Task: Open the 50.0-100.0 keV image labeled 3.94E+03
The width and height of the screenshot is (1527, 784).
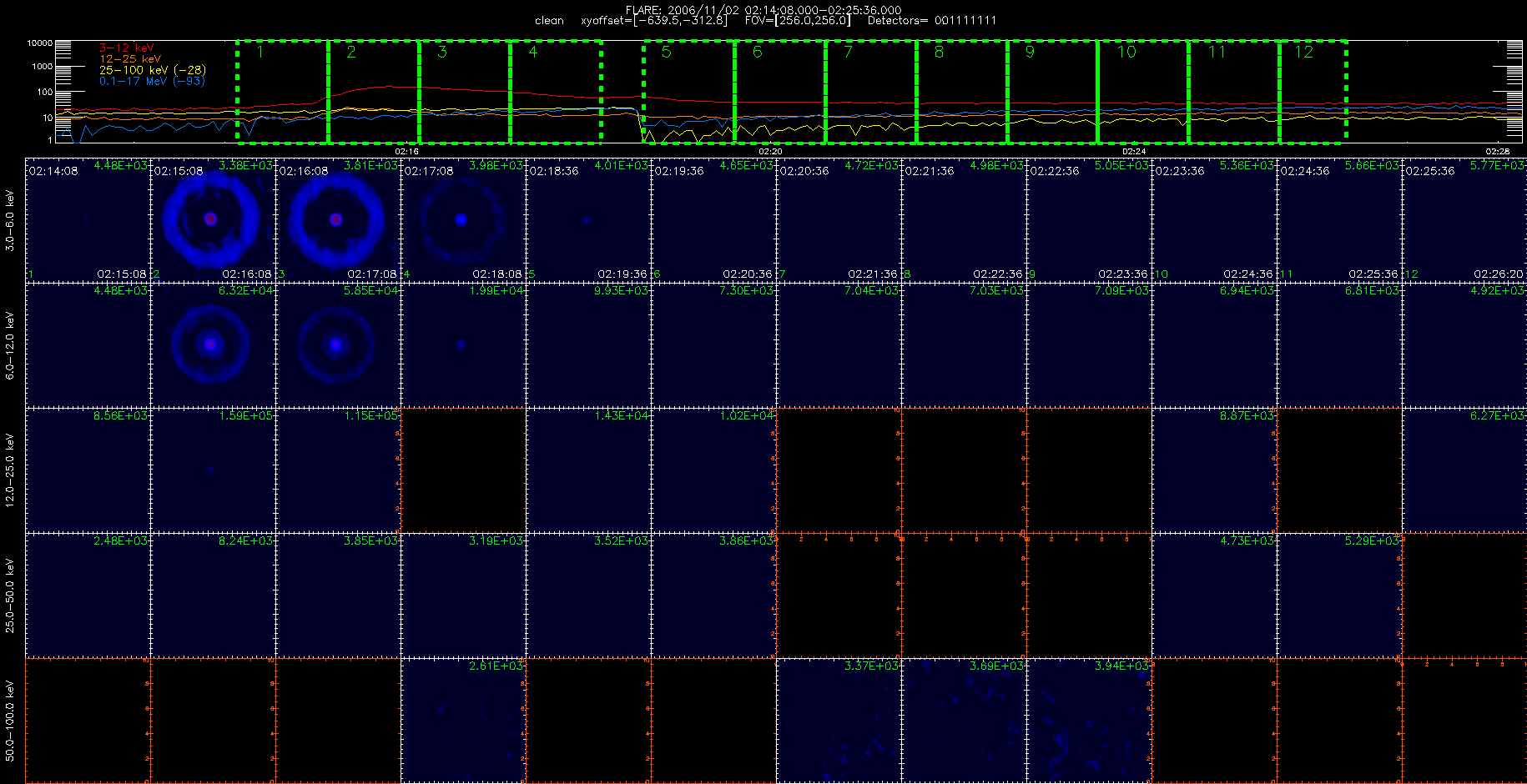Action: click(x=1089, y=720)
